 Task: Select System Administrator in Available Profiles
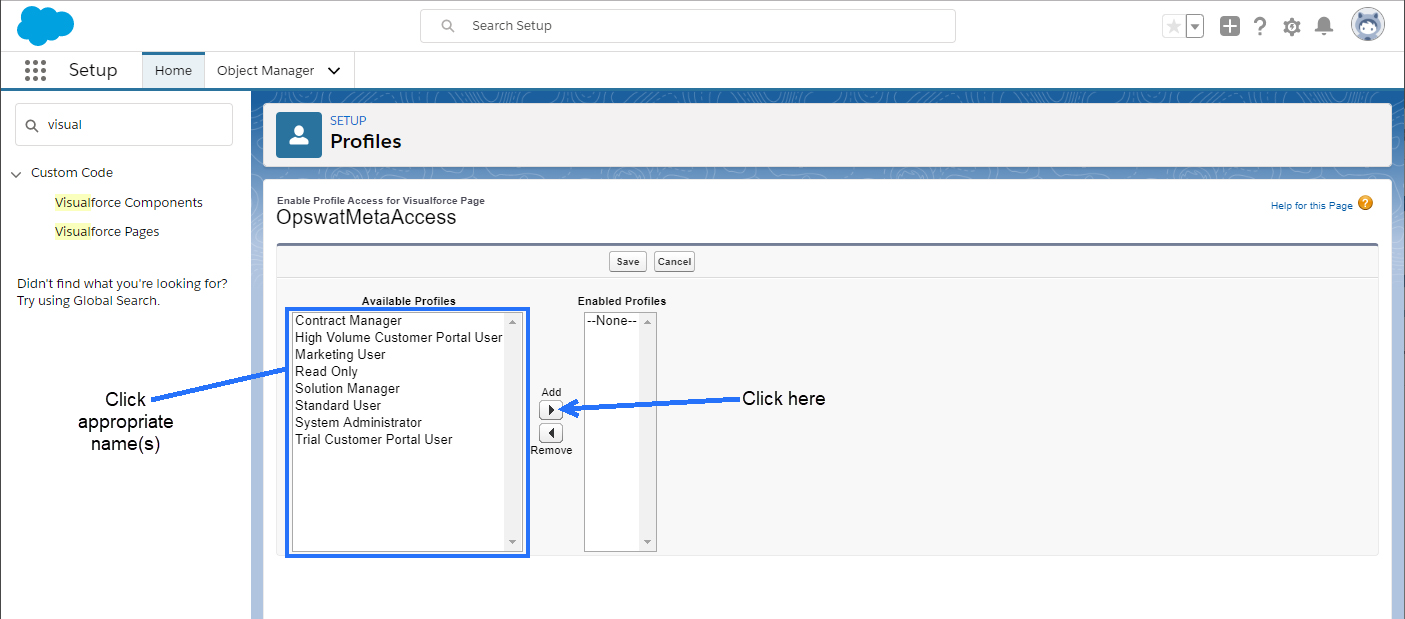tap(398, 423)
